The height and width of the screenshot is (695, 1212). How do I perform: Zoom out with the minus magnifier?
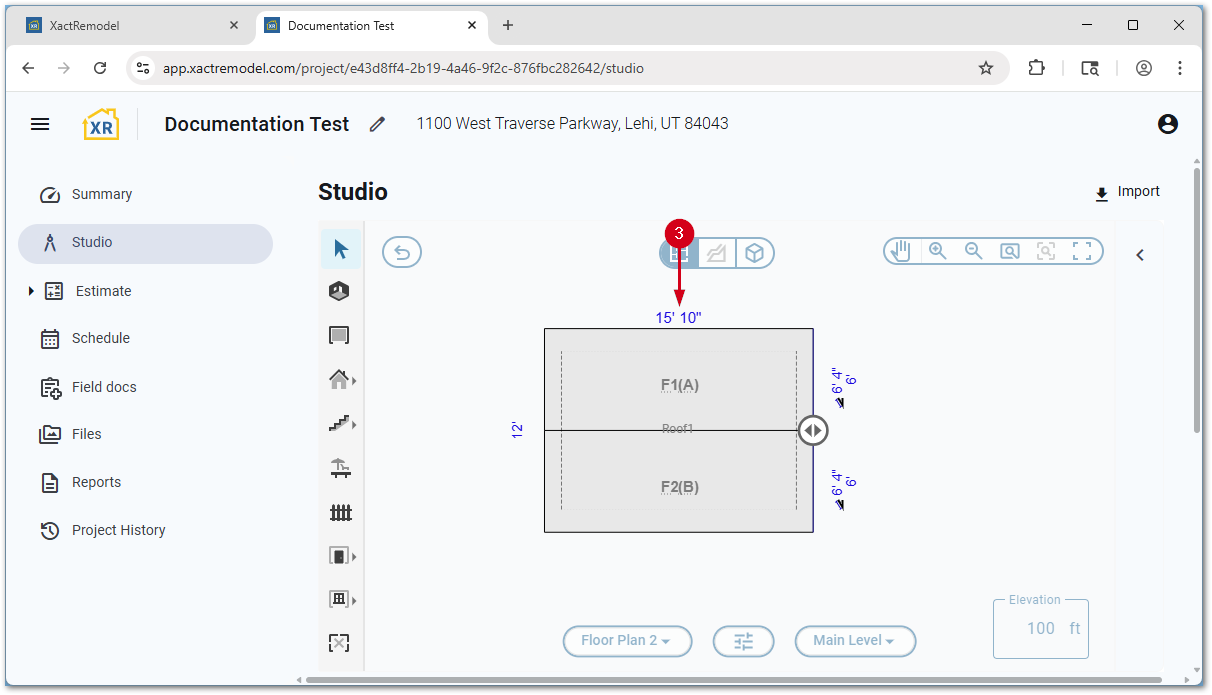(973, 251)
